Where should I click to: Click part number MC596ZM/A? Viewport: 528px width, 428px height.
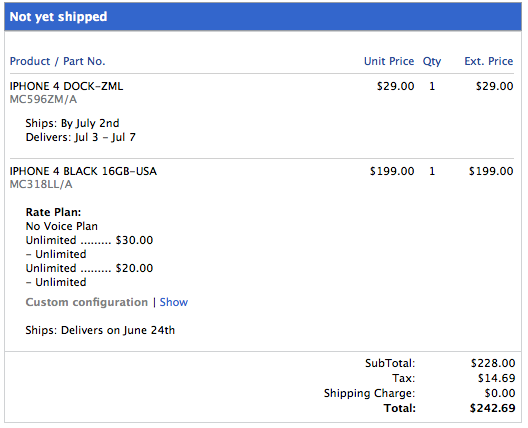[x=43, y=99]
